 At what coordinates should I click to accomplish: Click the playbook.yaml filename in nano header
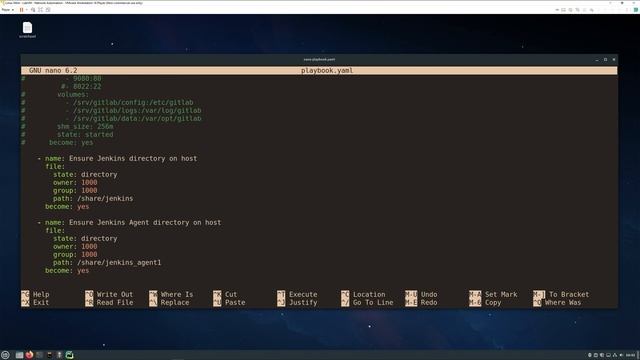click(x=327, y=71)
